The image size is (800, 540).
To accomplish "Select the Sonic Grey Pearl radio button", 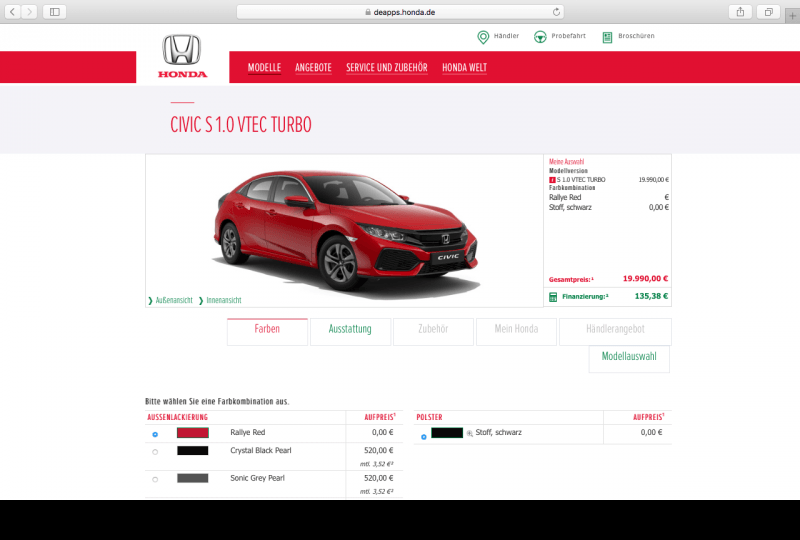I will (155, 479).
